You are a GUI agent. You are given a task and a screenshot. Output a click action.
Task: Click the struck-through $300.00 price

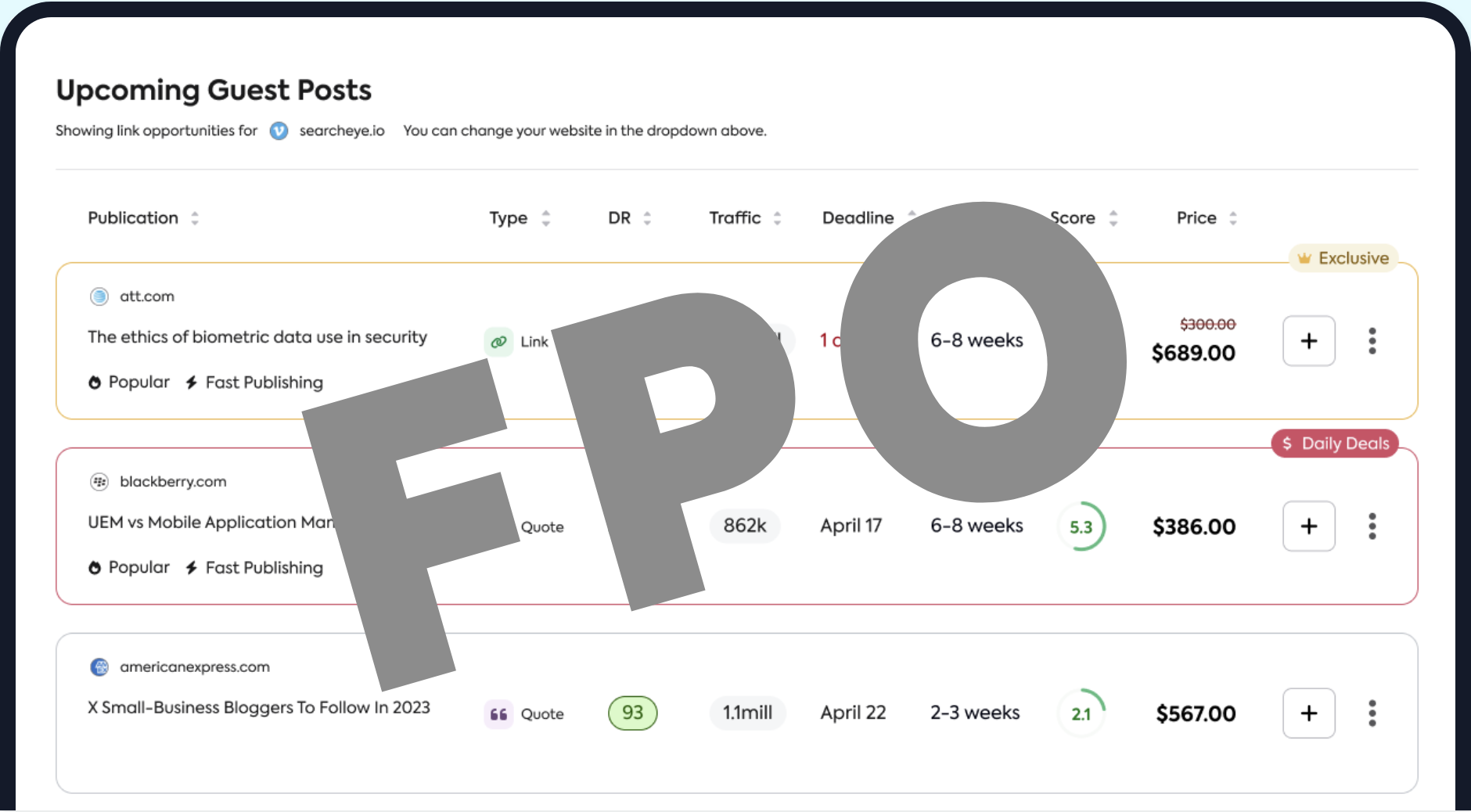1208,325
